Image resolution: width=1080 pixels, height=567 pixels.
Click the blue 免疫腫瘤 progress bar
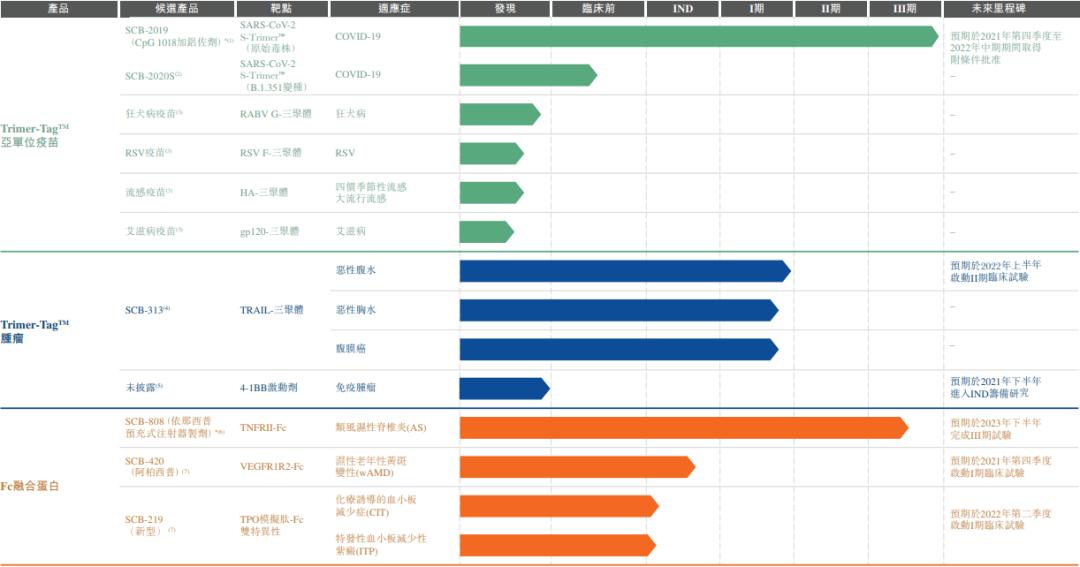click(504, 389)
